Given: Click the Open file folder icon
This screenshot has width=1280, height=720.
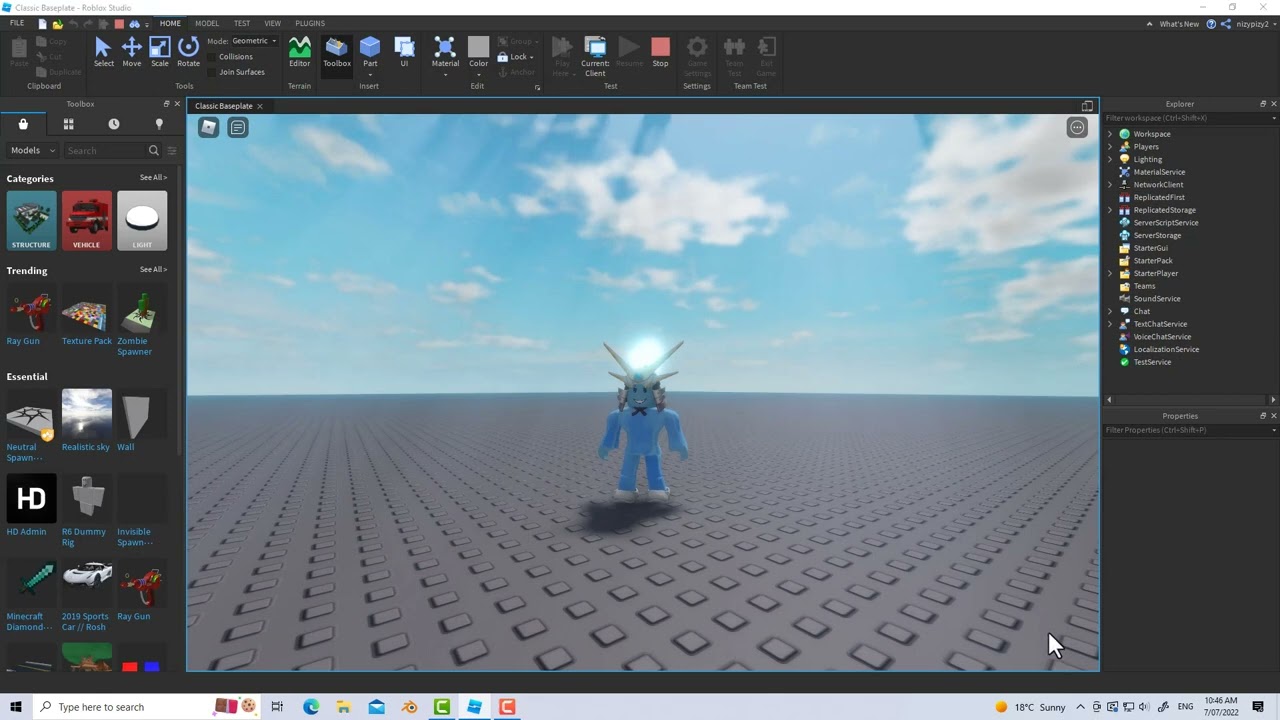Looking at the screenshot, I should click(57, 23).
